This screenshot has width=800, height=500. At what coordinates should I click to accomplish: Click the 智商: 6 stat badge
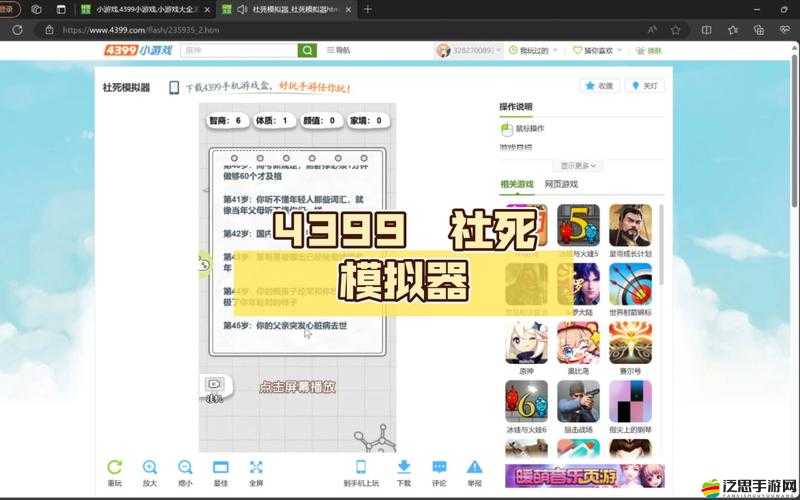click(x=227, y=120)
